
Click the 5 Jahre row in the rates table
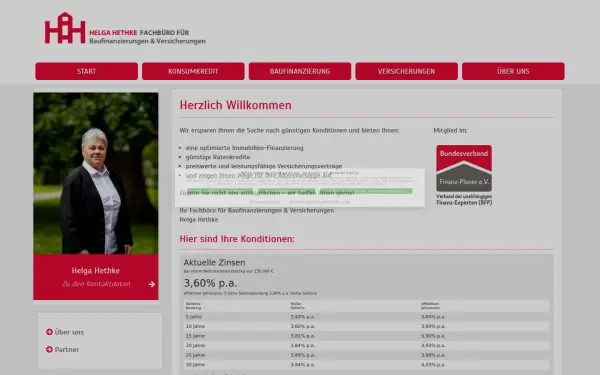click(x=367, y=317)
